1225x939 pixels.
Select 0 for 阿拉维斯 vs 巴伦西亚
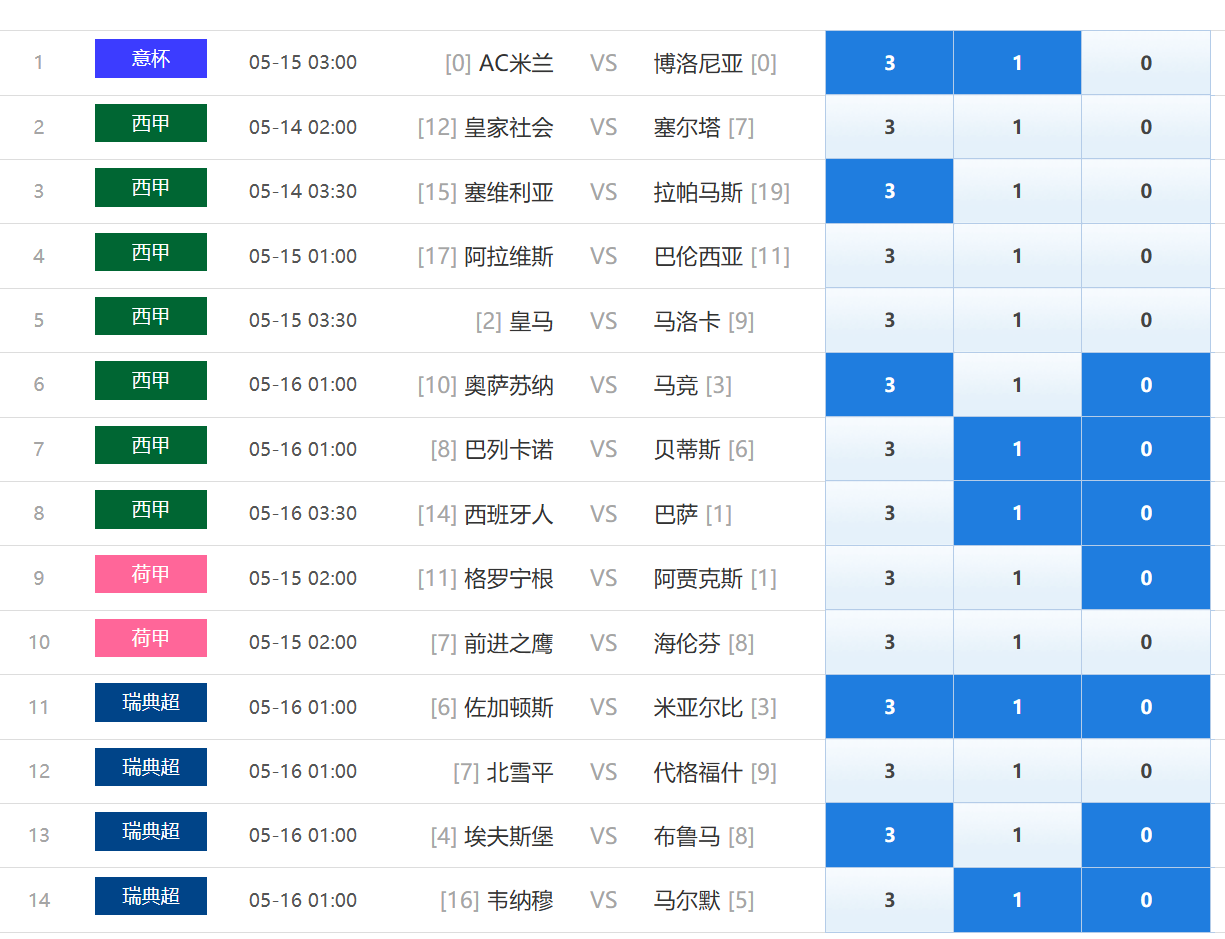coord(1146,256)
